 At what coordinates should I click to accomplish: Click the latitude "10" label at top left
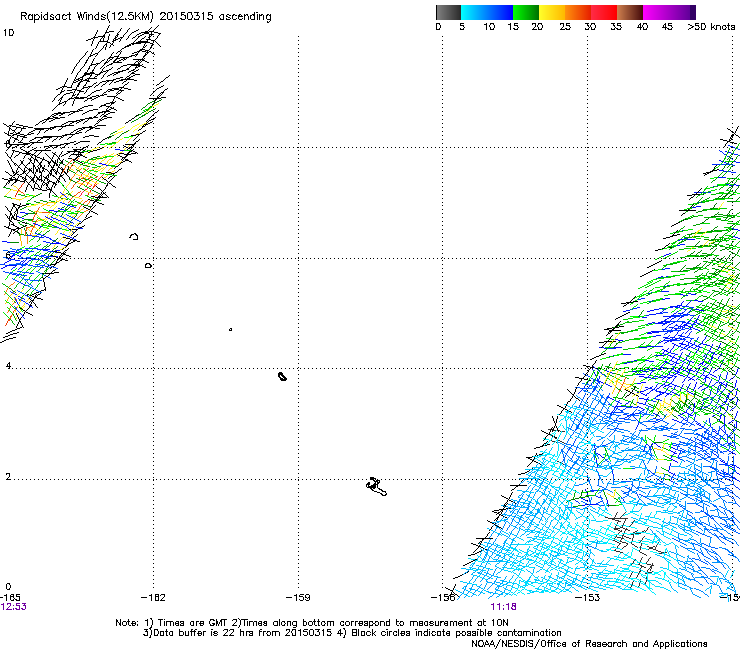coord(8,33)
